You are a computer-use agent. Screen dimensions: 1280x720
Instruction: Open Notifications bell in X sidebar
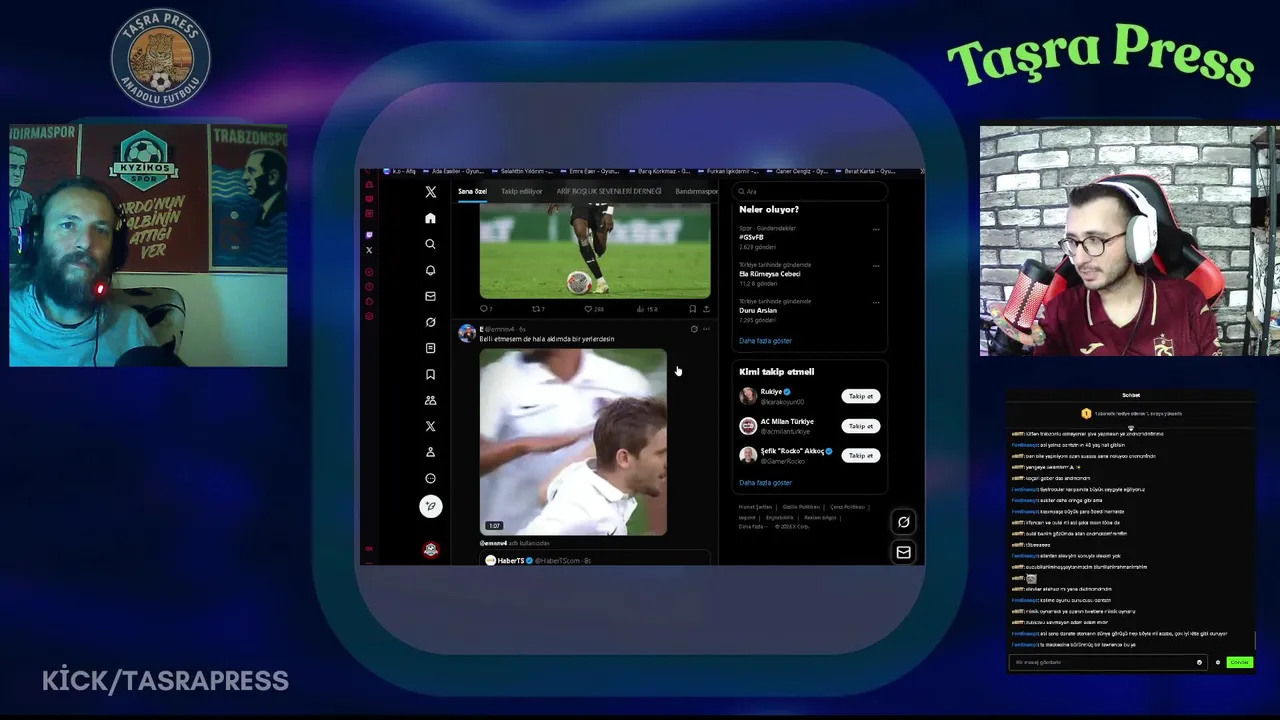click(430, 270)
